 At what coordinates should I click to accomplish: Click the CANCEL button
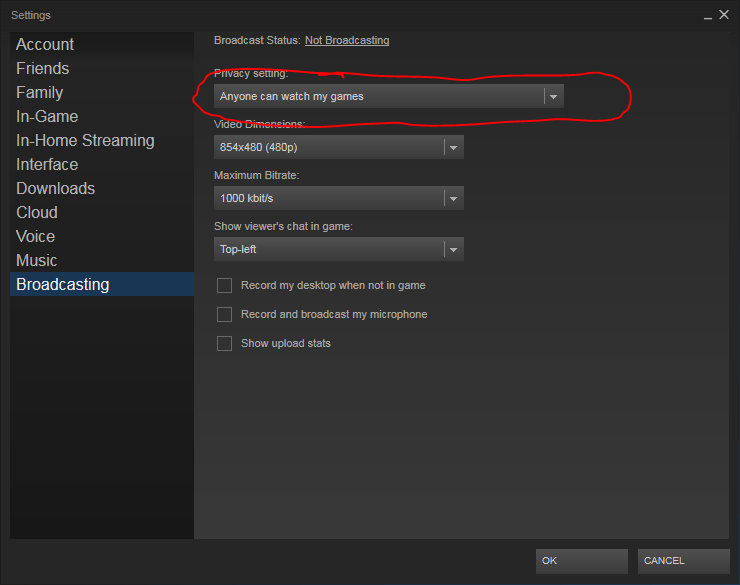[x=683, y=561]
